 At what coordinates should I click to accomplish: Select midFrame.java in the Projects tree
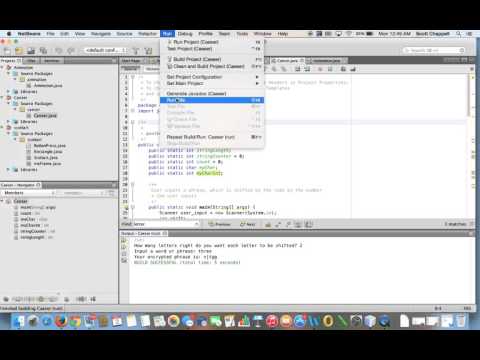tap(47, 164)
